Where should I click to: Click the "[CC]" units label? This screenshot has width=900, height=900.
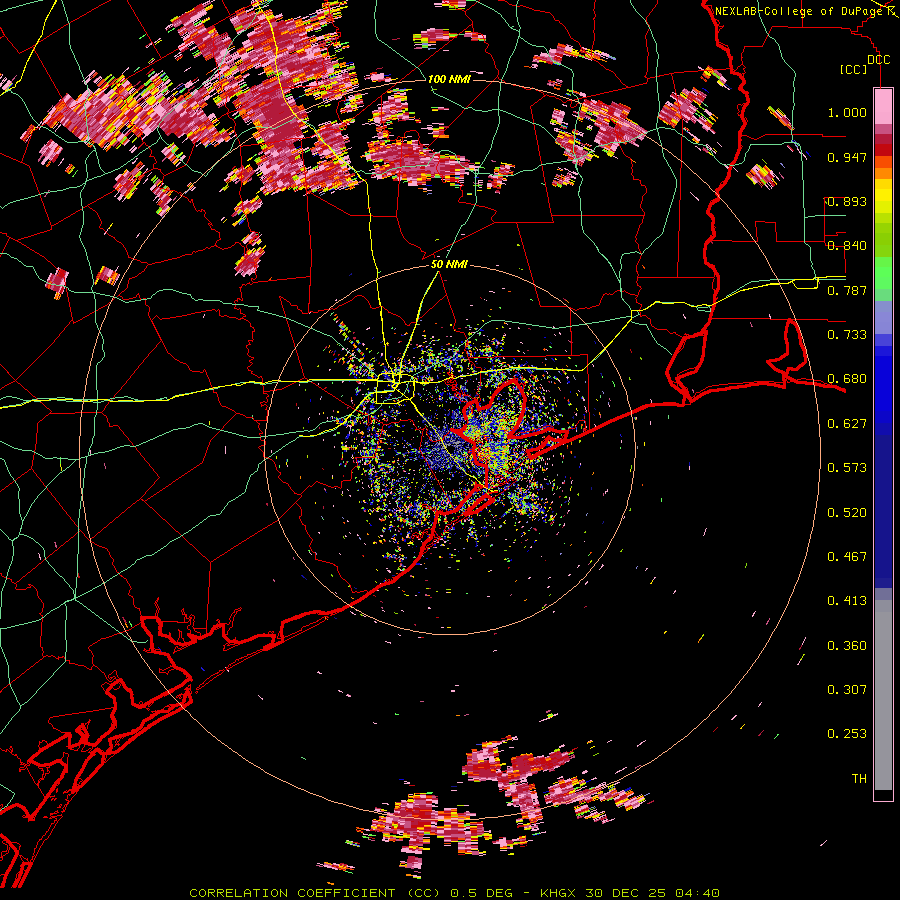(x=854, y=69)
